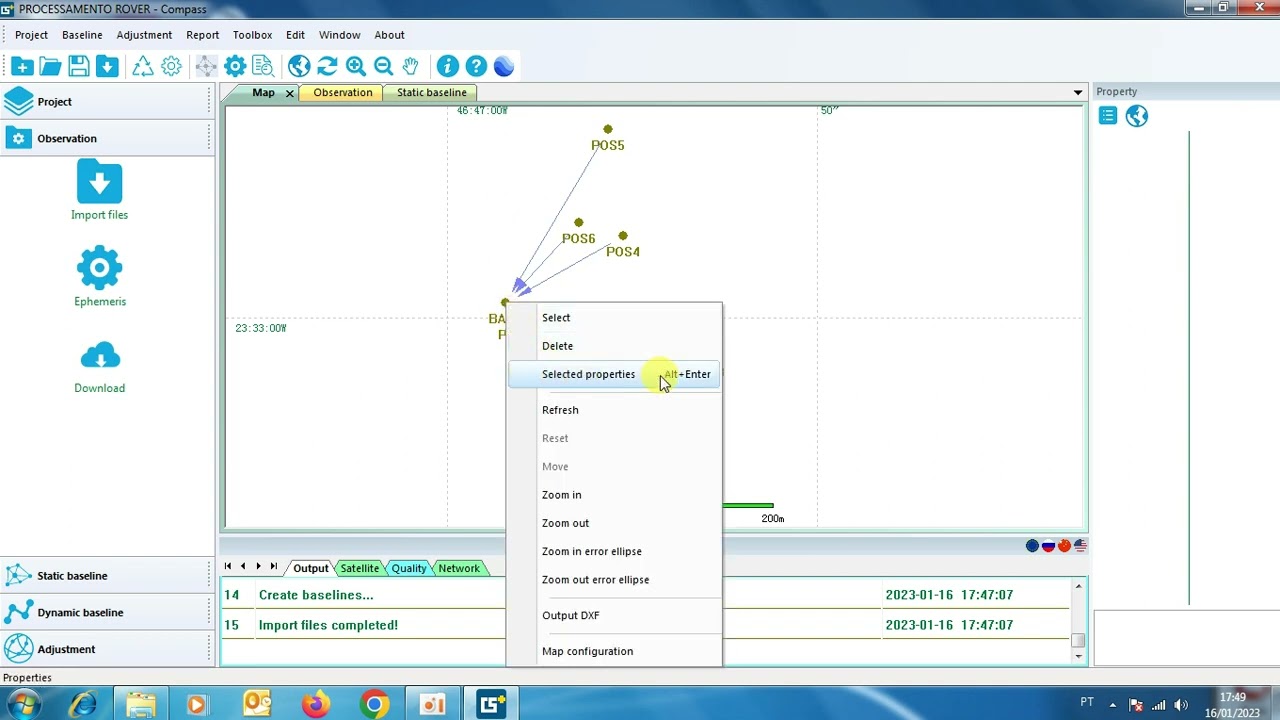Click the Import download folder toolbar icon
The height and width of the screenshot is (720, 1280).
tap(107, 66)
